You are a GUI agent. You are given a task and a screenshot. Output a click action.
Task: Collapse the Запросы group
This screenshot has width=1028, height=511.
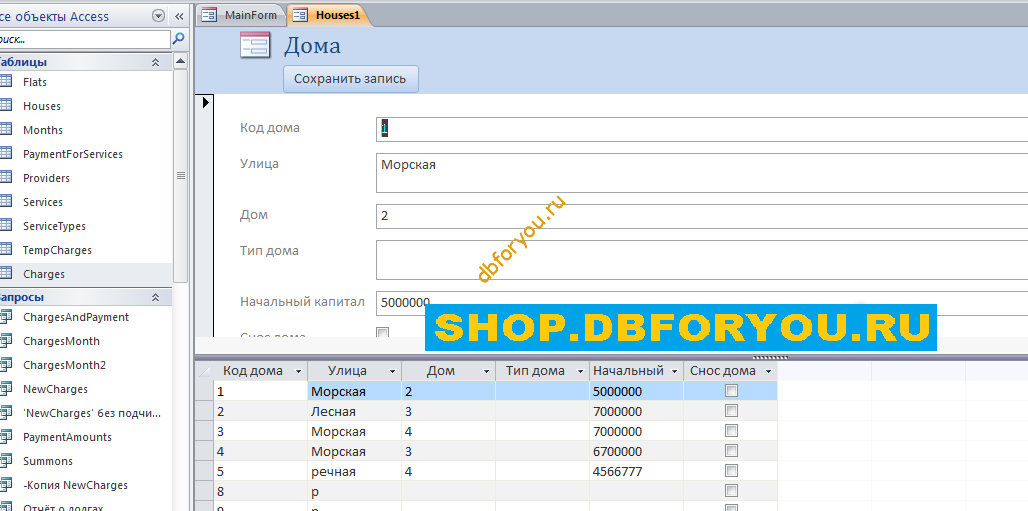155,297
